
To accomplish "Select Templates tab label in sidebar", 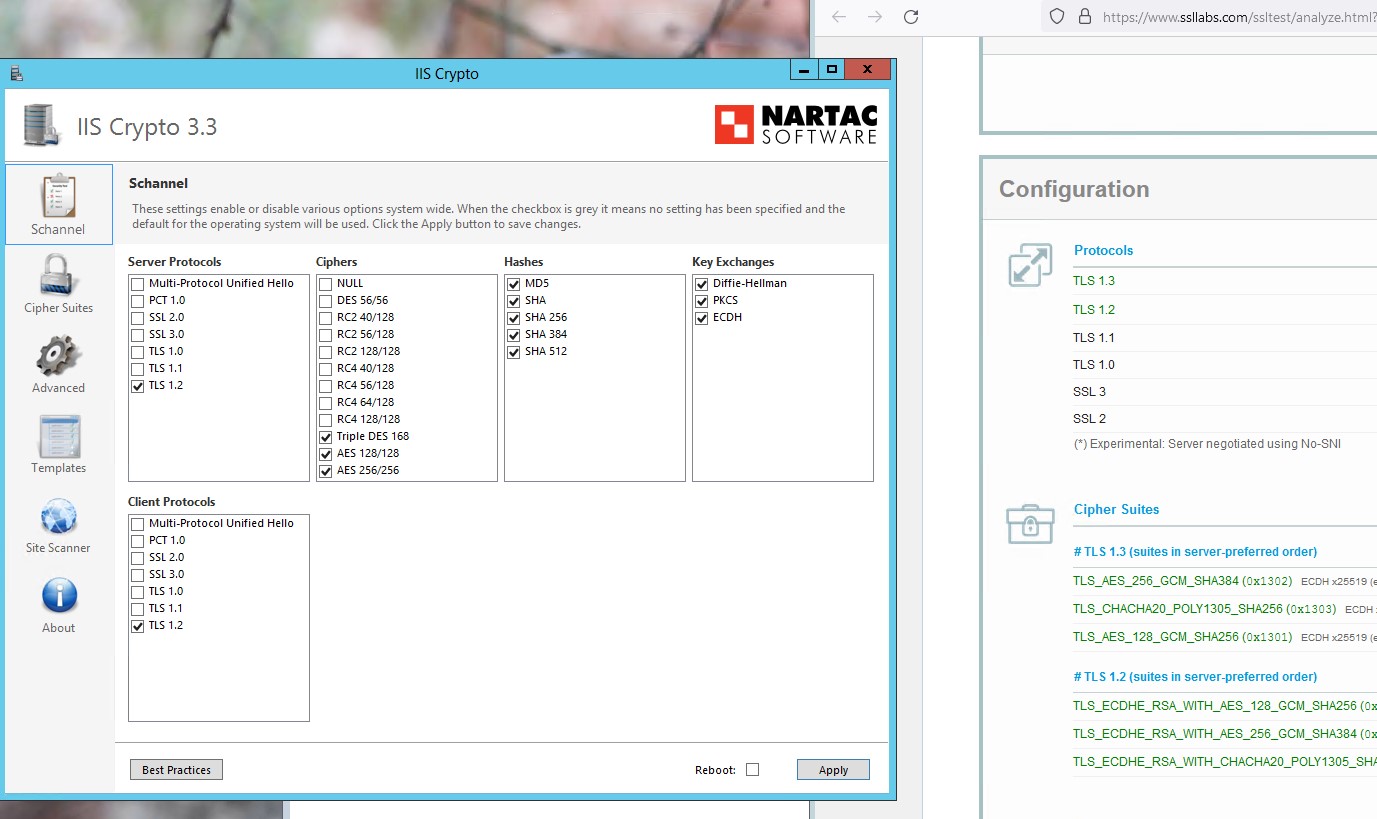I will coord(58,468).
